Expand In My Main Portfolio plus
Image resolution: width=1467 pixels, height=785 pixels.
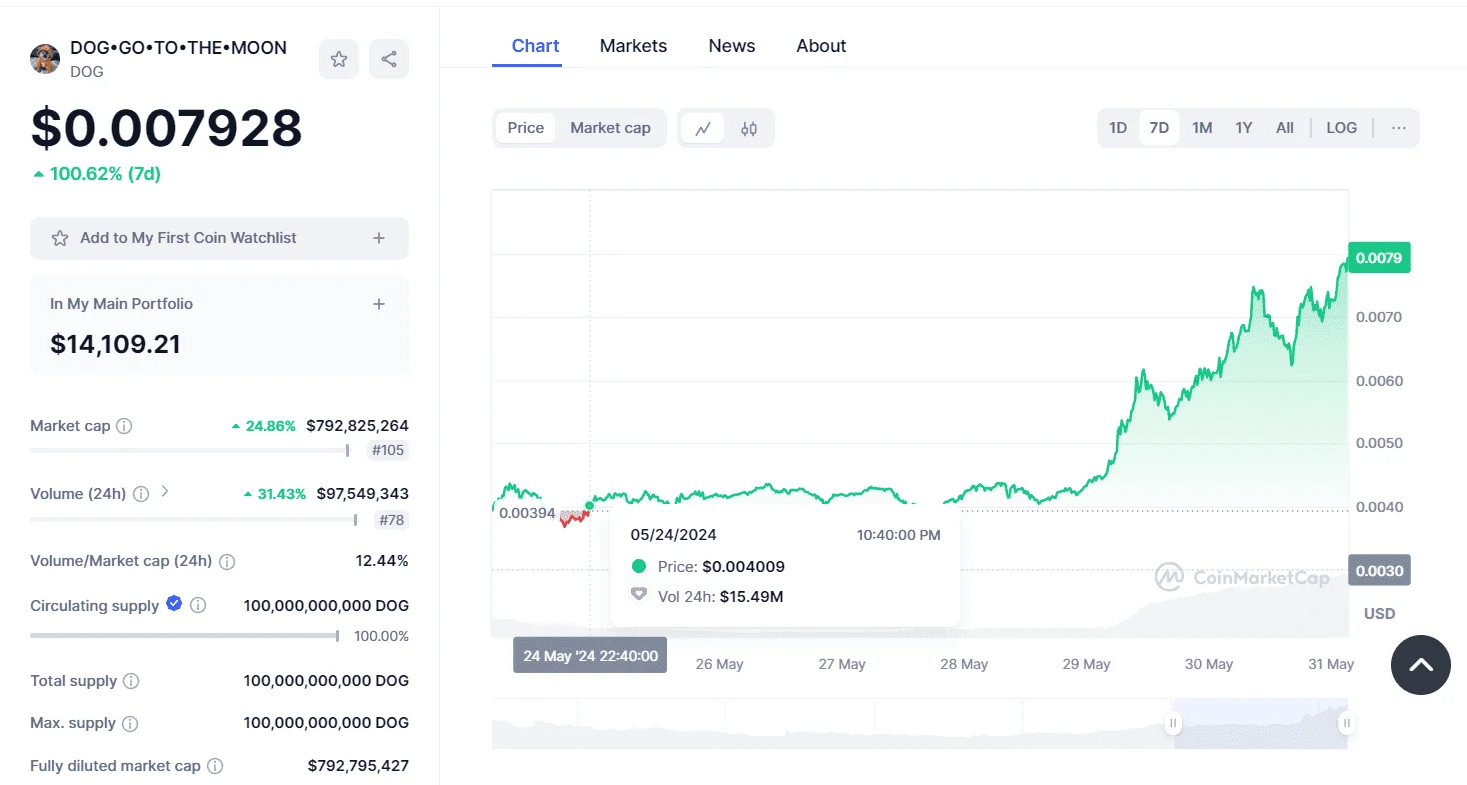click(379, 304)
